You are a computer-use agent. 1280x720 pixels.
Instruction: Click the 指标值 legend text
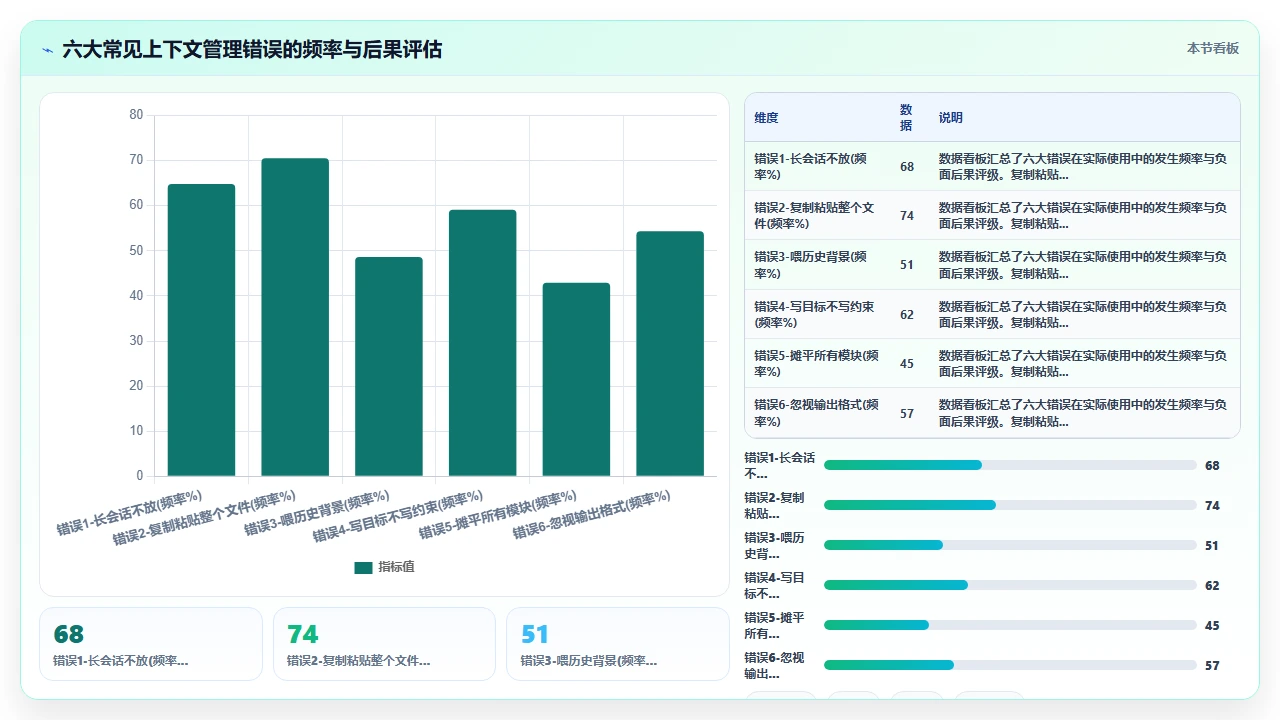(396, 567)
